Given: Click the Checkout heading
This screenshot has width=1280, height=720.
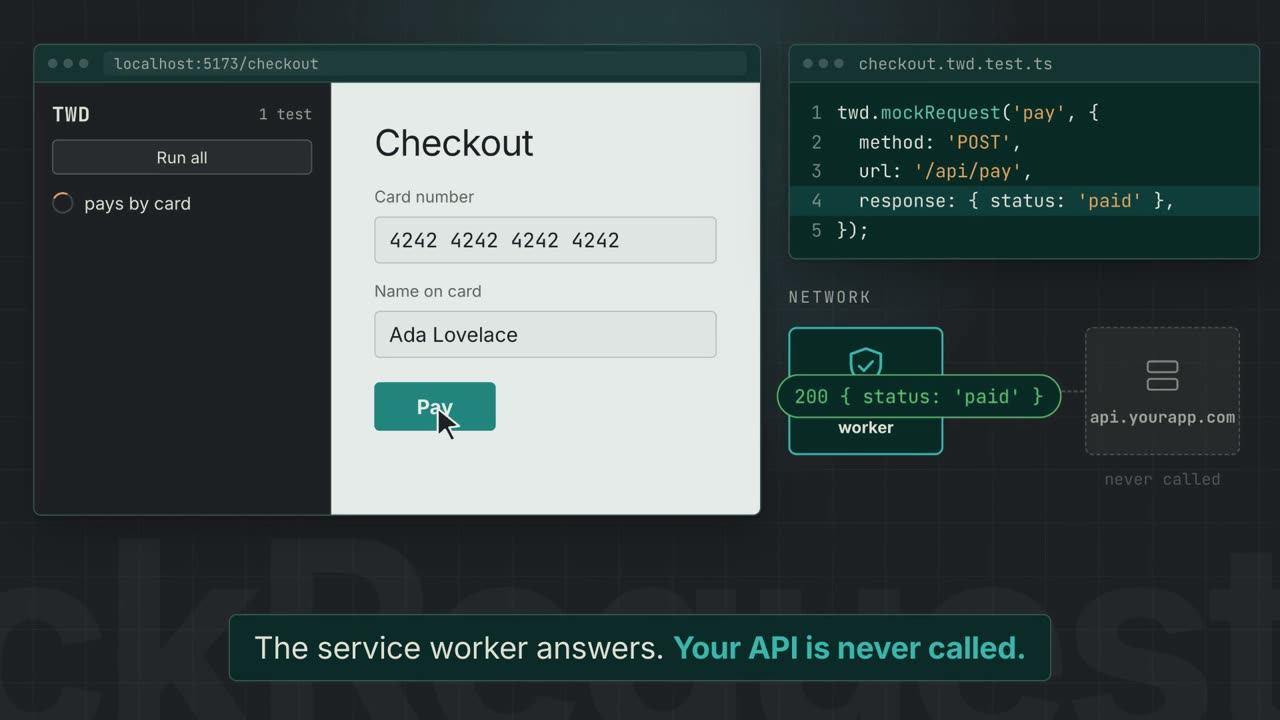Looking at the screenshot, I should (x=454, y=143).
